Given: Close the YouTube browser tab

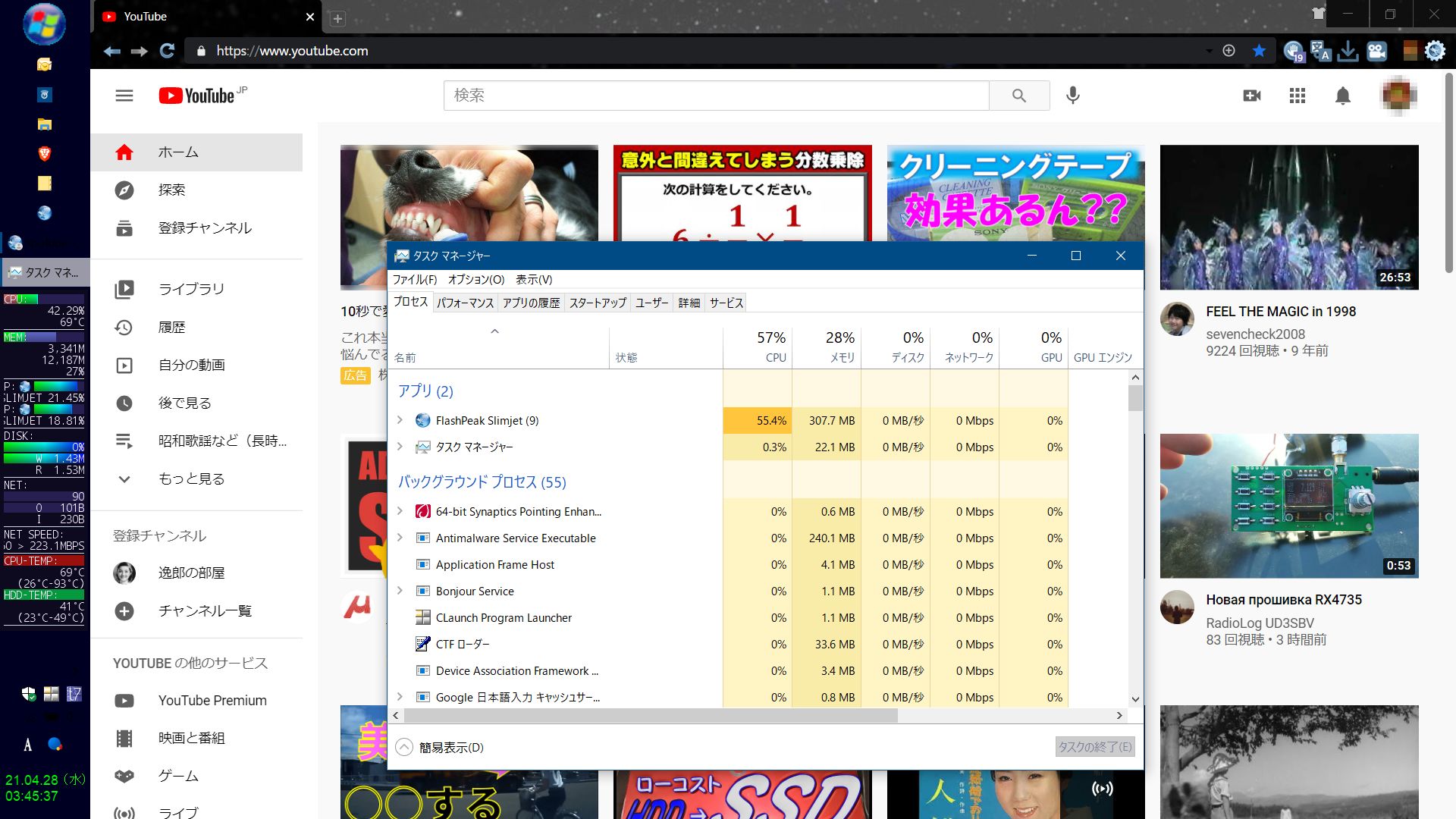Looking at the screenshot, I should [x=309, y=17].
